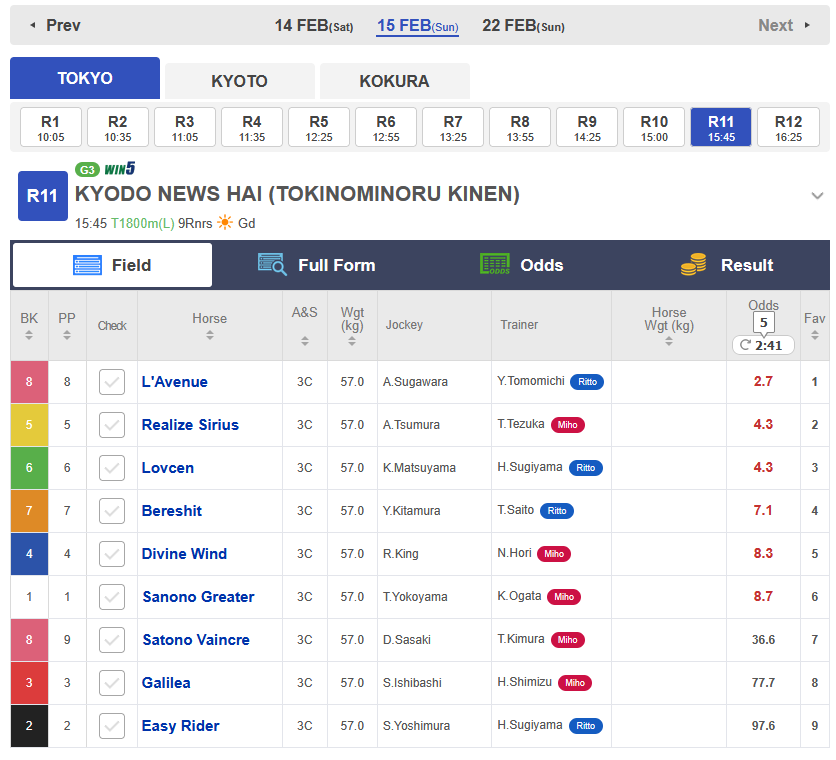Open race R4 at 11:35
The height and width of the screenshot is (760, 836).
pos(252,127)
